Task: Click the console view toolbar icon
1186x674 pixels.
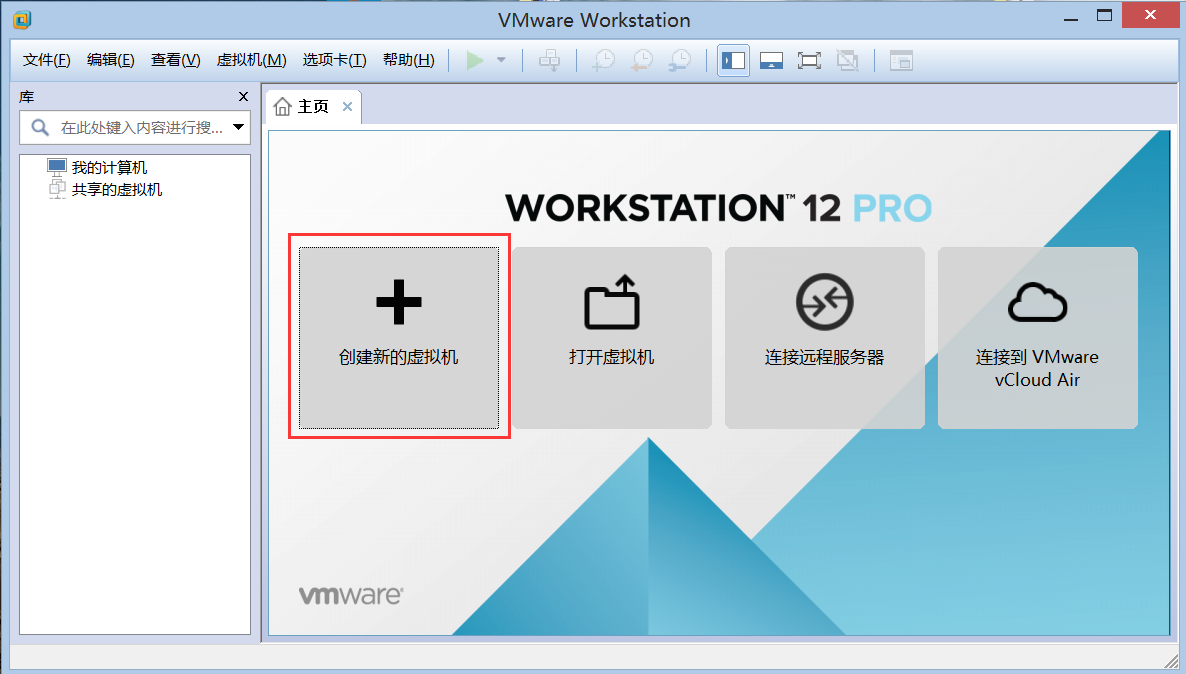Action: pyautogui.click(x=901, y=61)
